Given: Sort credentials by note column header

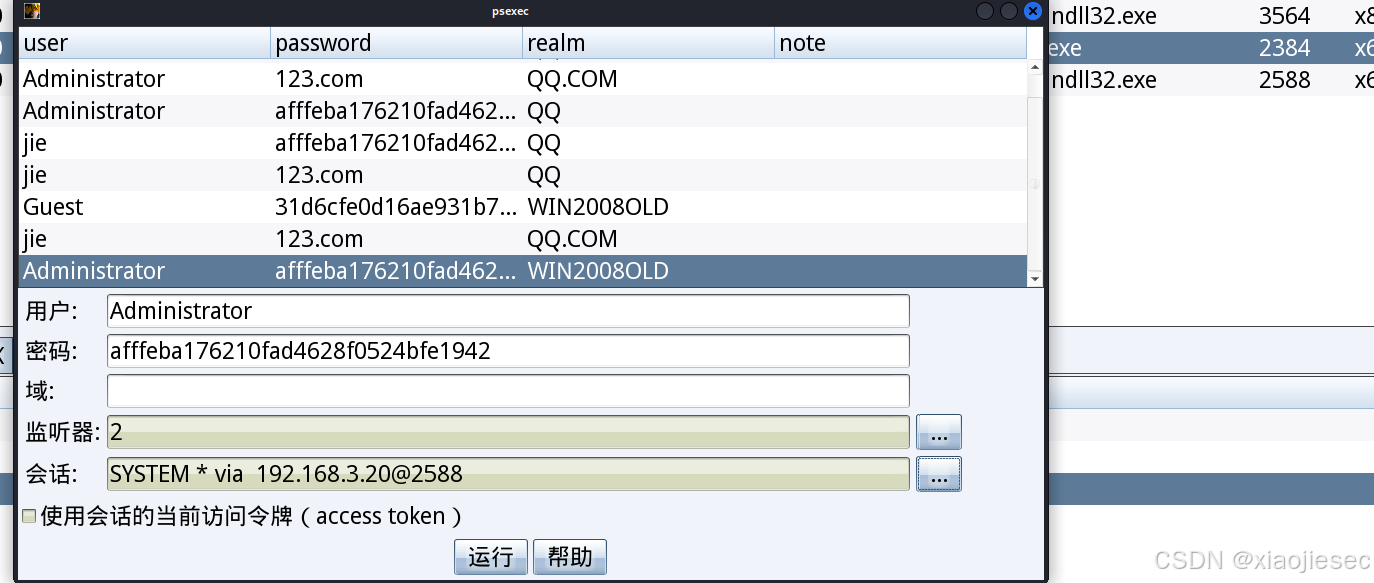Looking at the screenshot, I should point(901,43).
